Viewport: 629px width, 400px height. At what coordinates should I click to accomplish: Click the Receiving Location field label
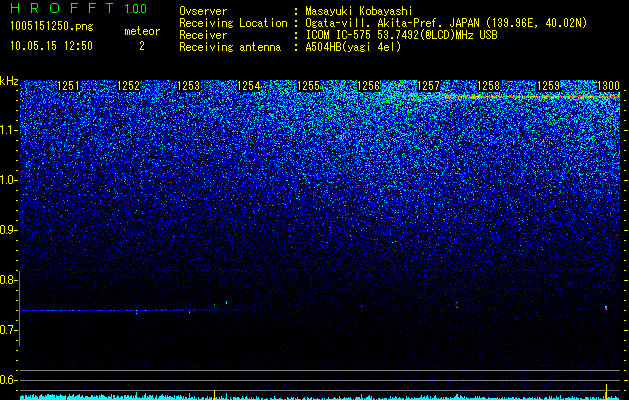(x=233, y=23)
